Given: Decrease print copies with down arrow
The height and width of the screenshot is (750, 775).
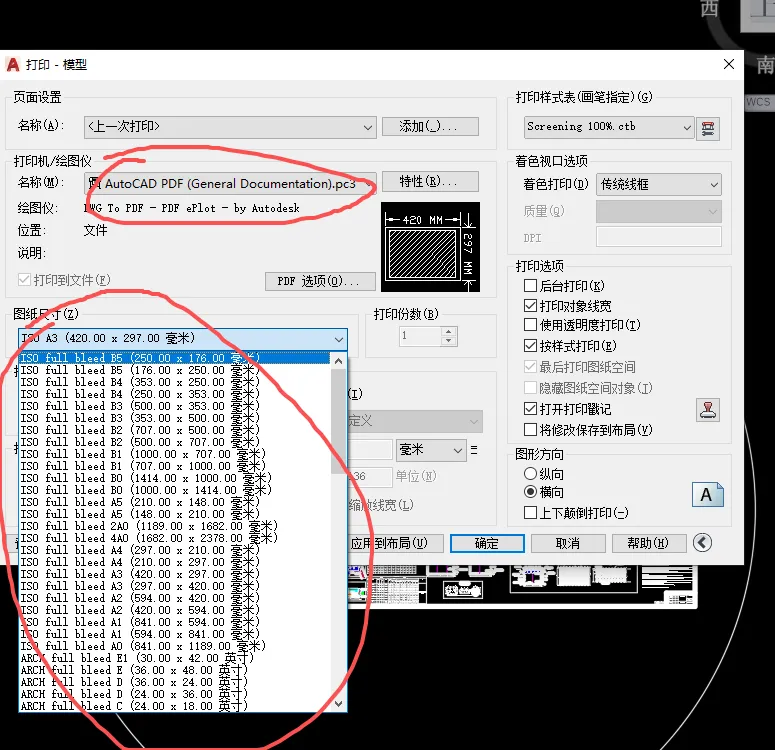Looking at the screenshot, I should click(x=448, y=341).
